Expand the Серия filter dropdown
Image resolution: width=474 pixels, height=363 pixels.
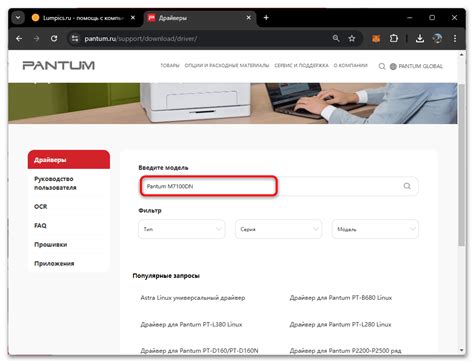pos(279,229)
